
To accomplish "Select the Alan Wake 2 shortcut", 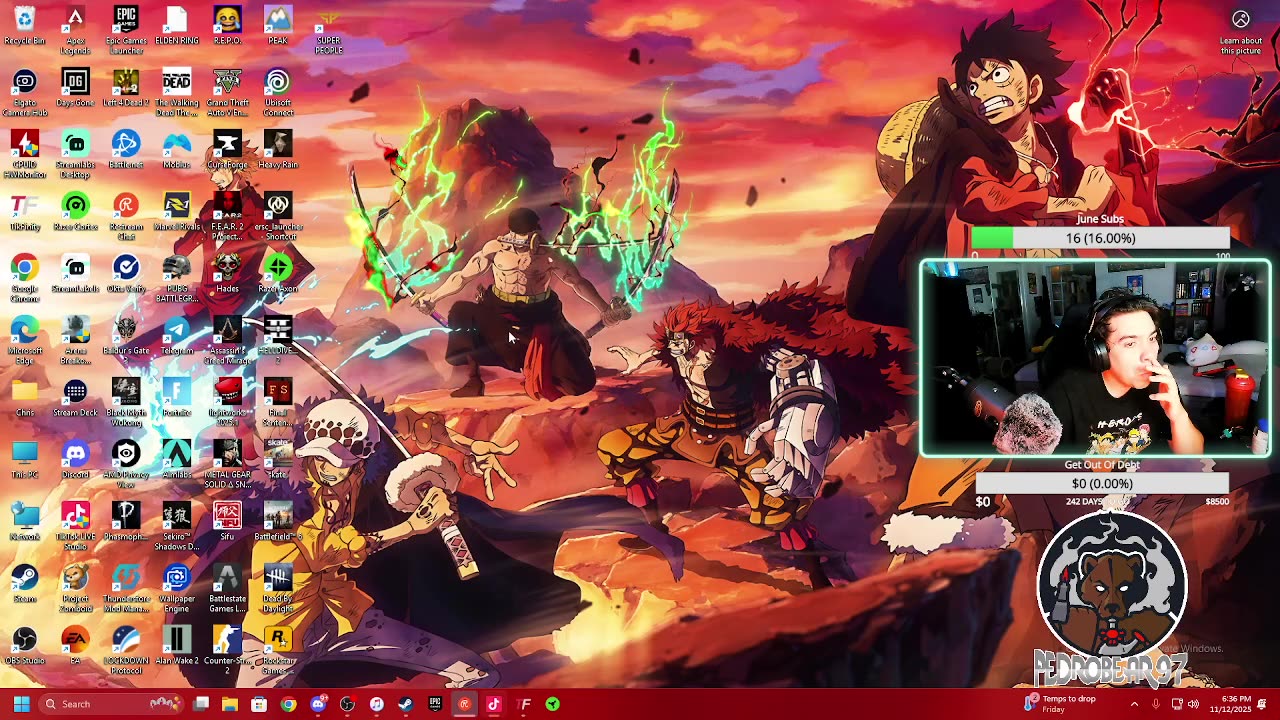I will (x=177, y=646).
